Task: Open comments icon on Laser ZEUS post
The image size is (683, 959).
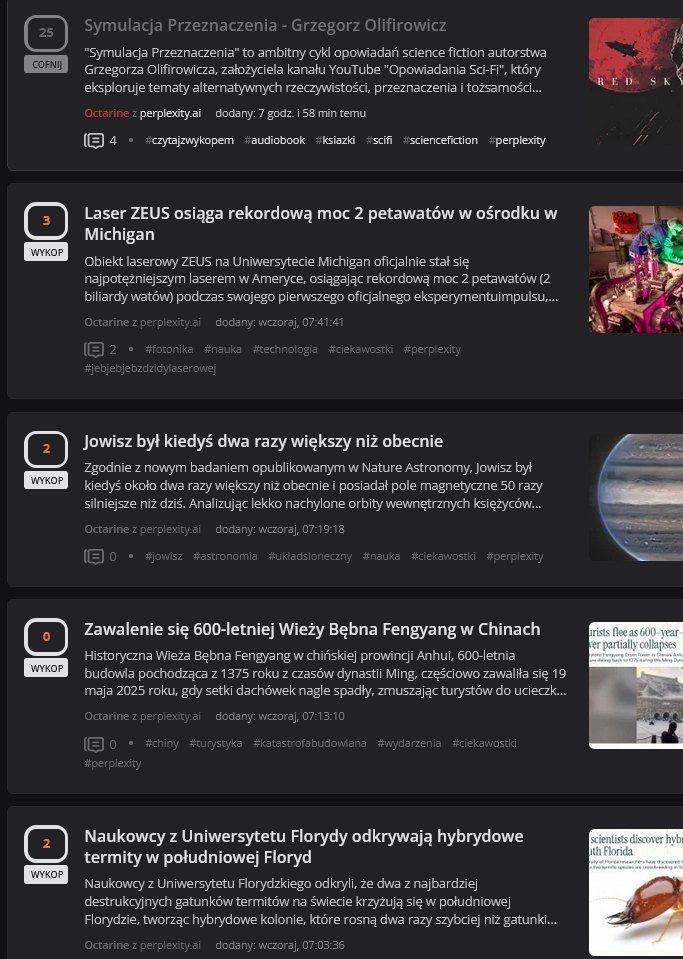Action: click(x=94, y=350)
